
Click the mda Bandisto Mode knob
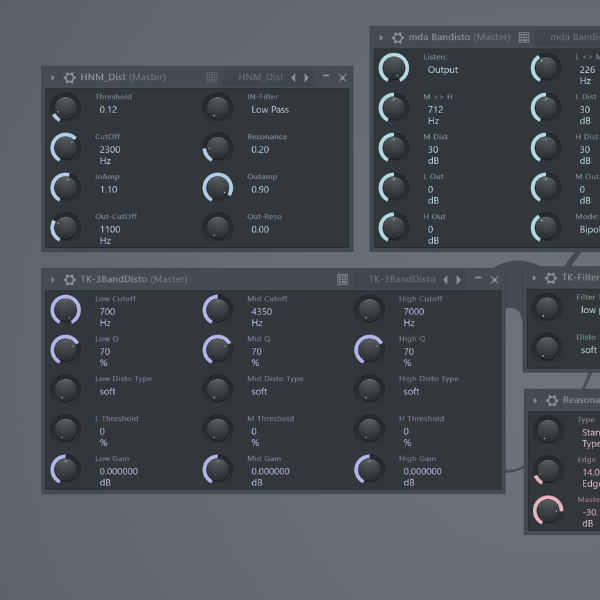(546, 228)
